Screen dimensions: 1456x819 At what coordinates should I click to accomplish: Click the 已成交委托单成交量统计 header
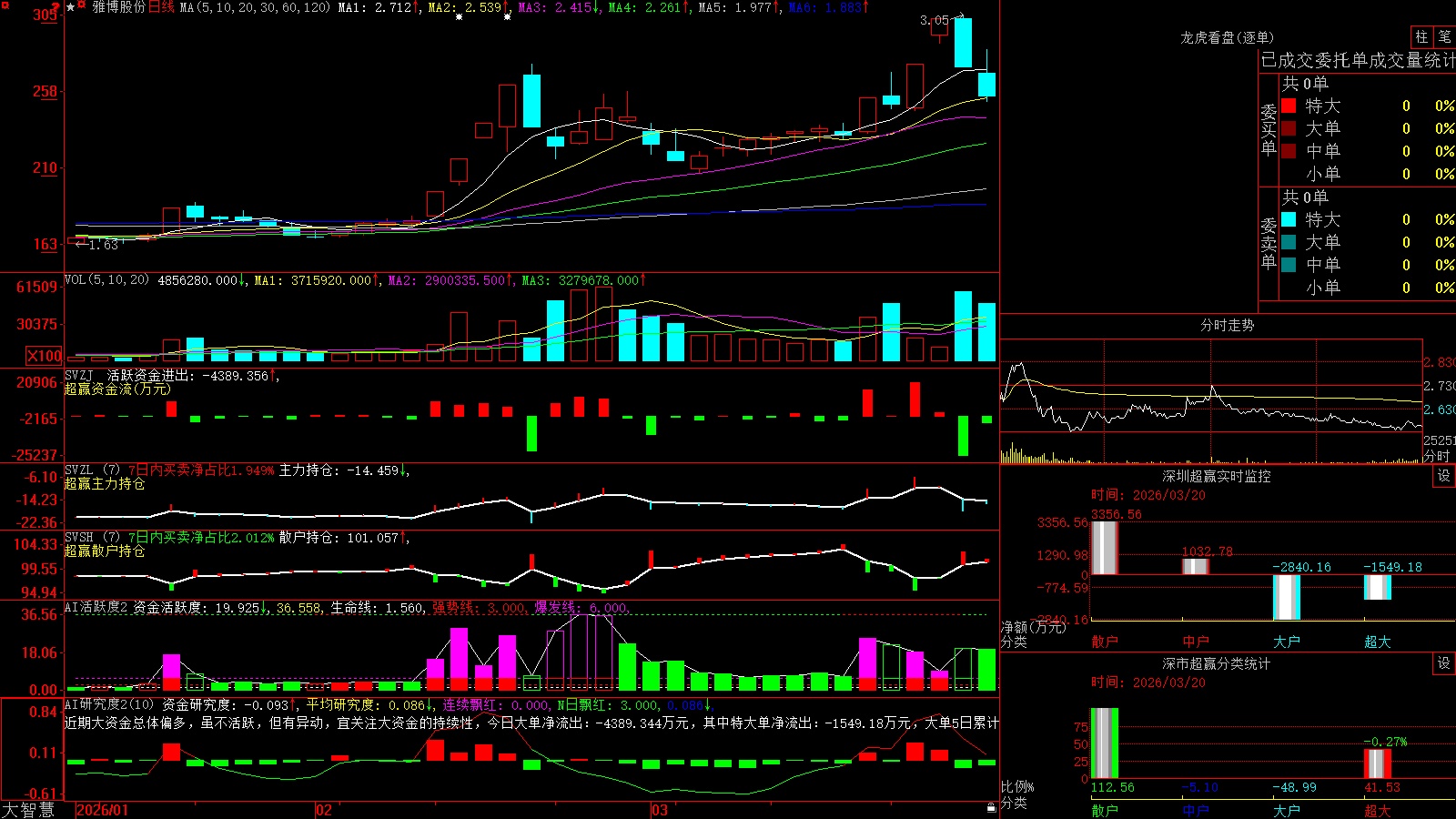tap(1358, 60)
